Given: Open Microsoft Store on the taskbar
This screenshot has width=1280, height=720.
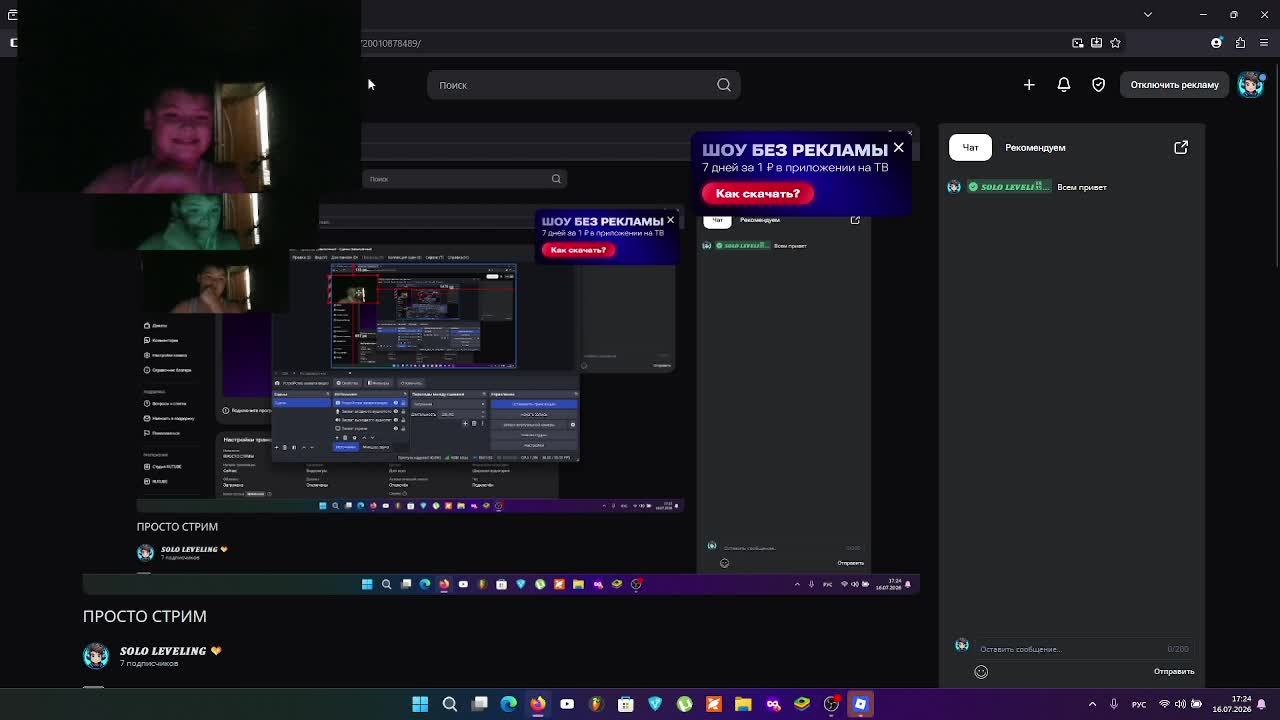Looking at the screenshot, I should 626,704.
